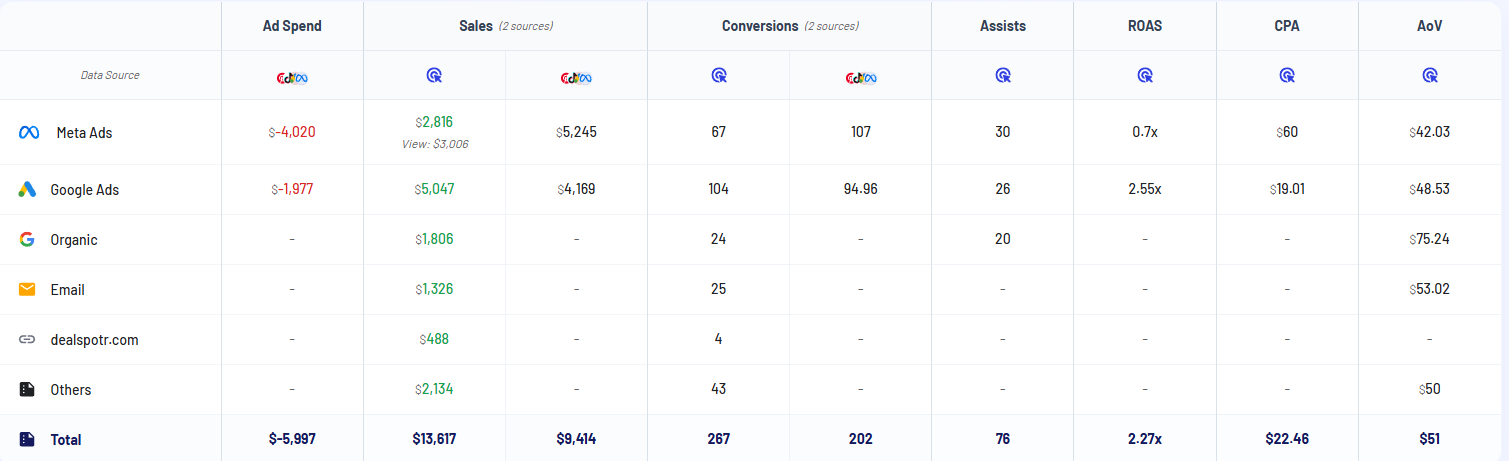The height and width of the screenshot is (461, 1509).
Task: Click the AoV data source tracker icon
Action: coord(1430,75)
